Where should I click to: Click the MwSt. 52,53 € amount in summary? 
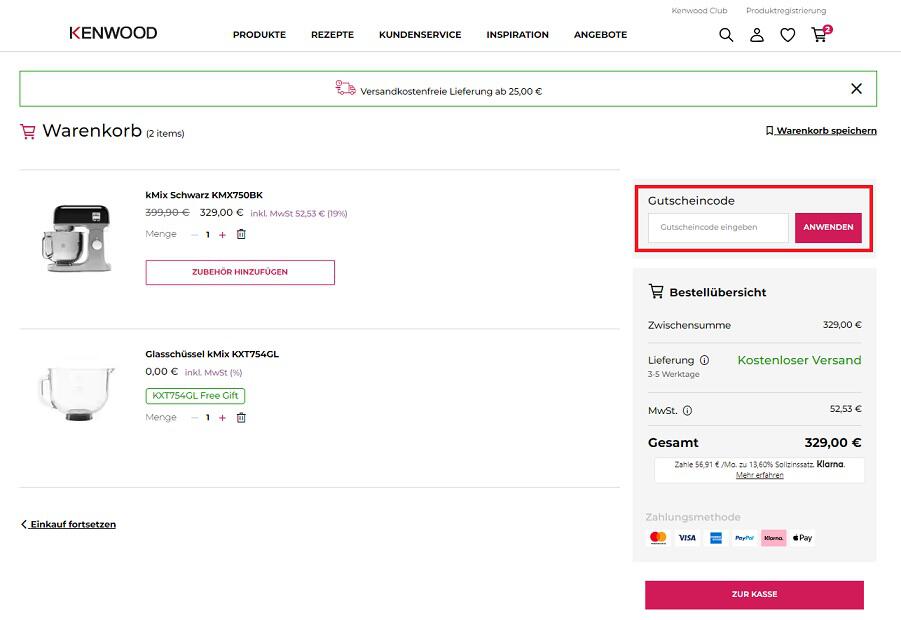(x=845, y=409)
